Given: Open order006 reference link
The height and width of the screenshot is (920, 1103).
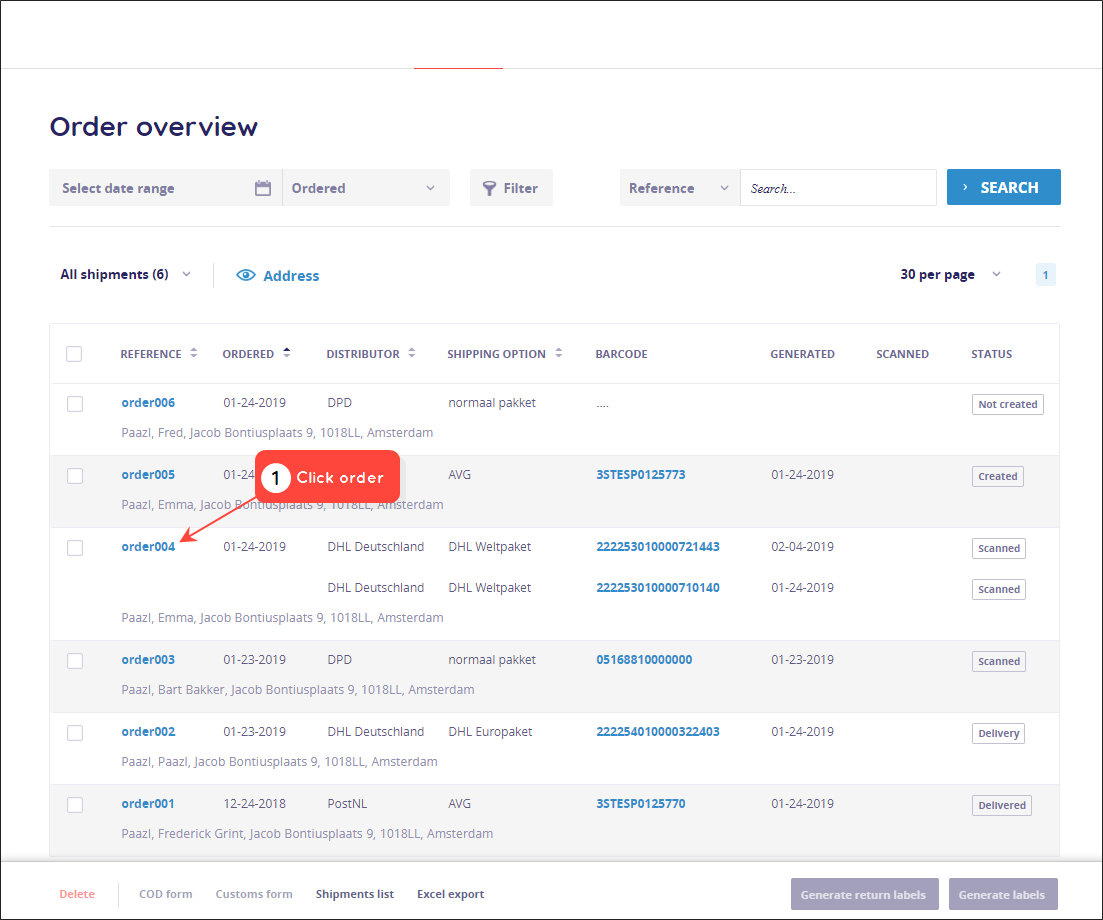Looking at the screenshot, I should tap(148, 402).
